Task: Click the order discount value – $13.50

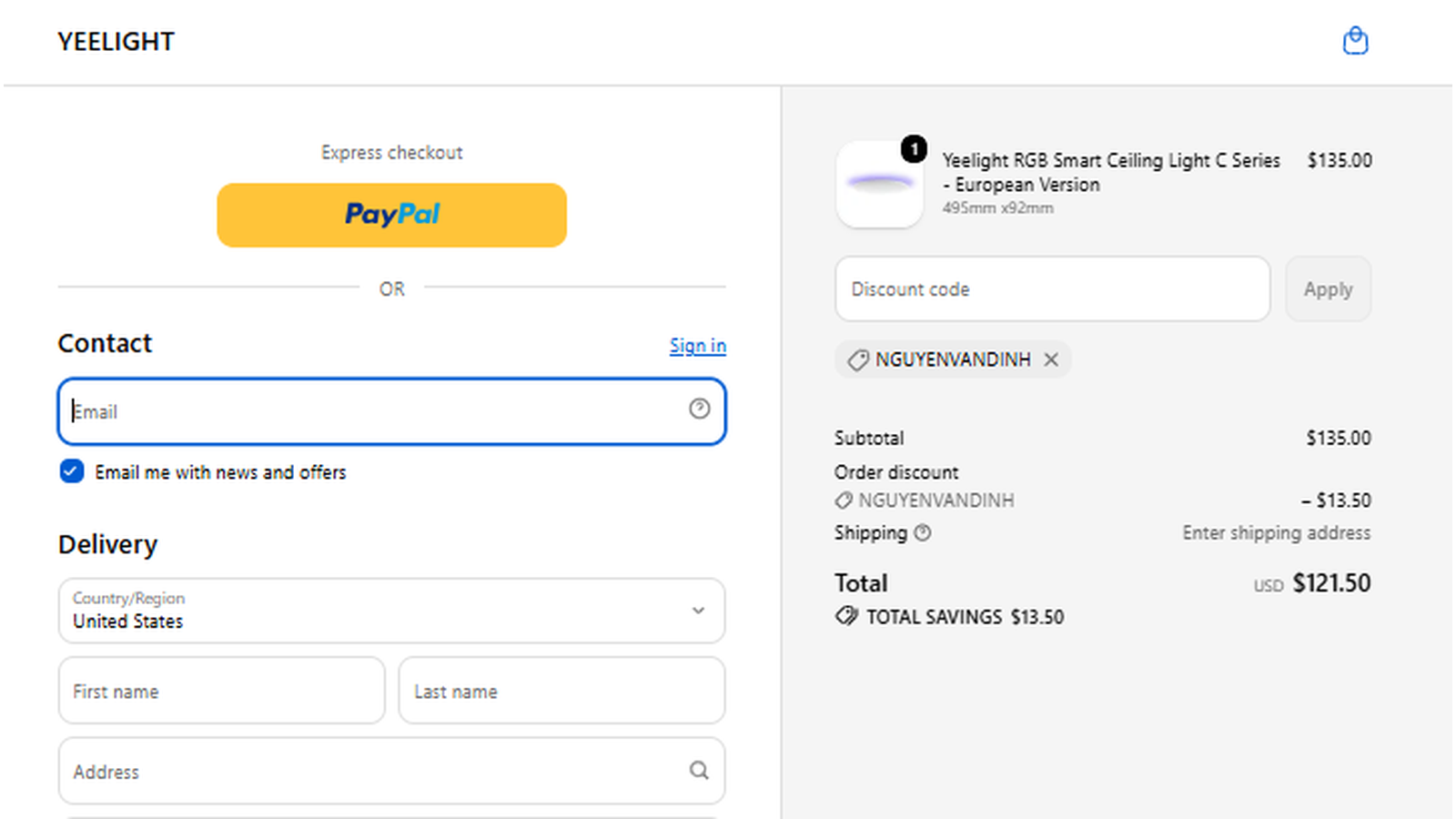Action: [x=1336, y=500]
